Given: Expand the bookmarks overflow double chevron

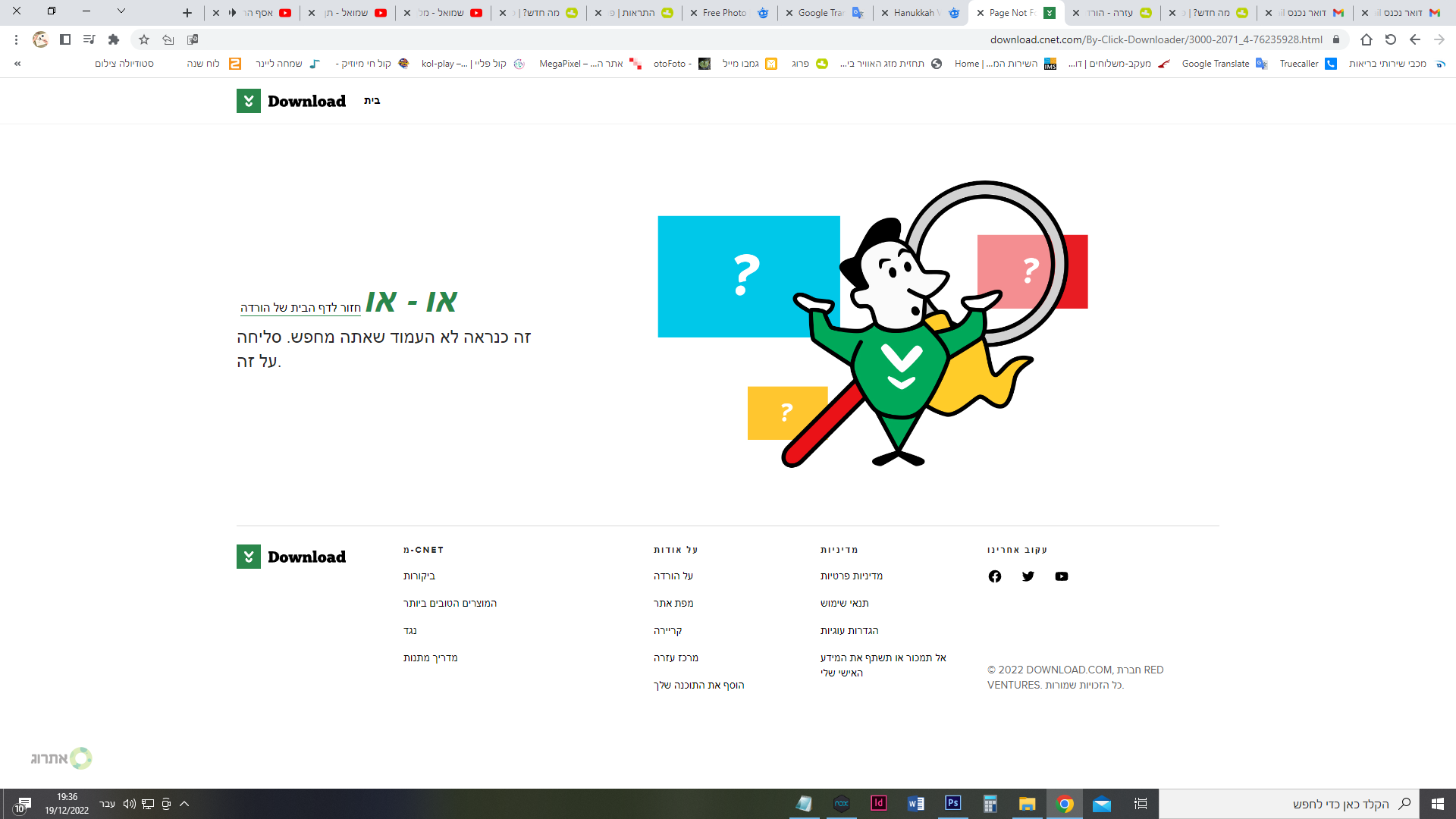Looking at the screenshot, I should pos(17,64).
